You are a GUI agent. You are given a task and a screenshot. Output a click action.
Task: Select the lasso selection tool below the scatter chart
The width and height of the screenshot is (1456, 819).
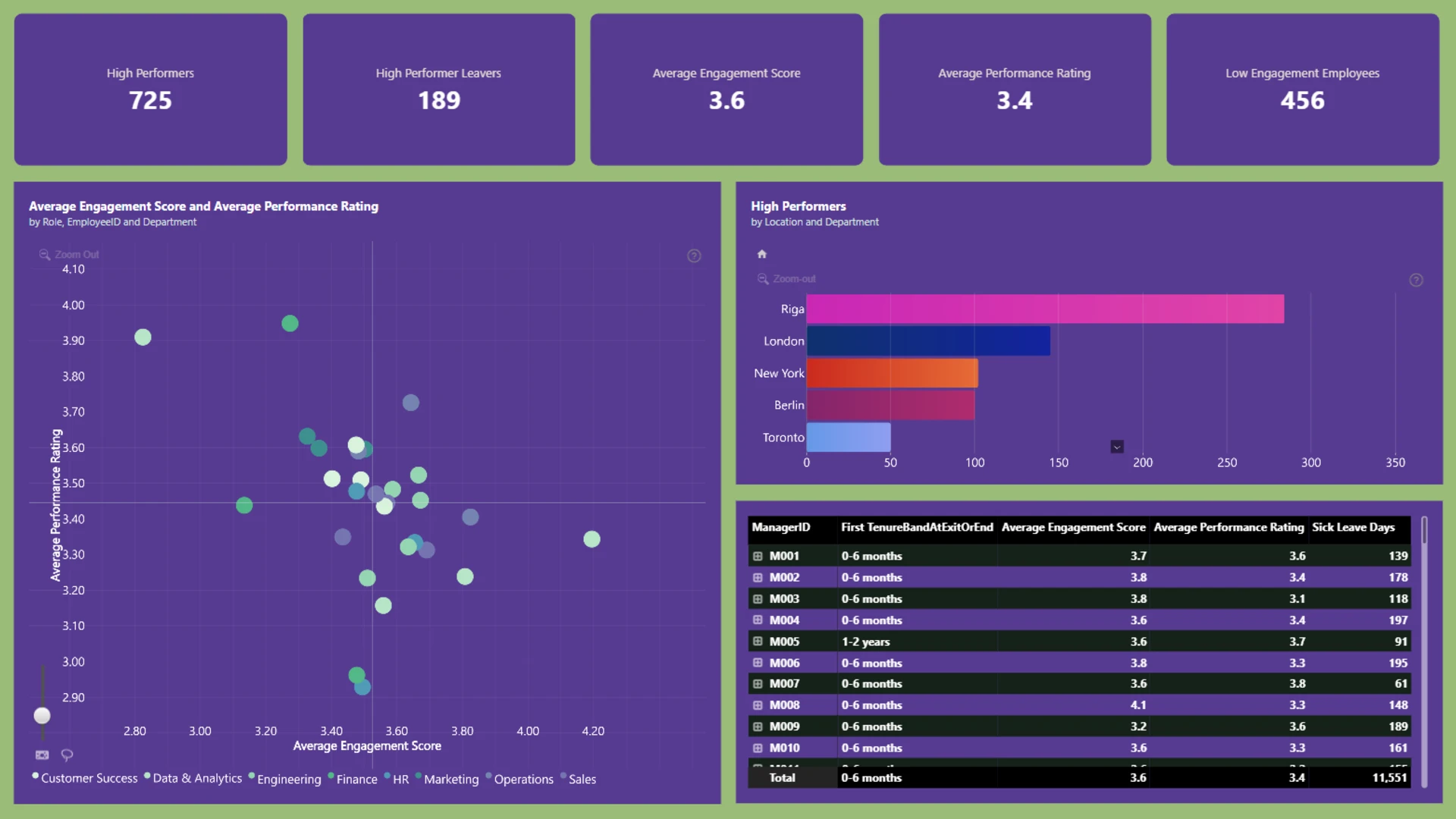click(x=67, y=755)
